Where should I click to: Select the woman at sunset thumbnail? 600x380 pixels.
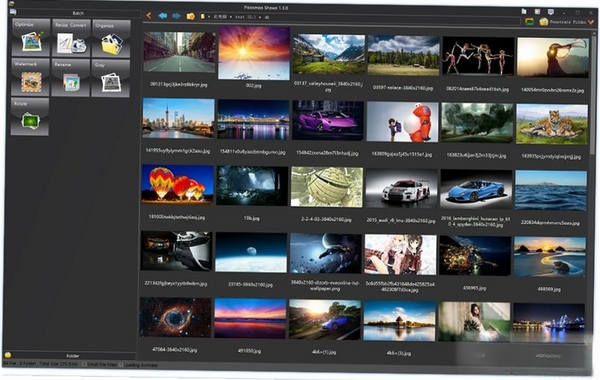click(553, 57)
